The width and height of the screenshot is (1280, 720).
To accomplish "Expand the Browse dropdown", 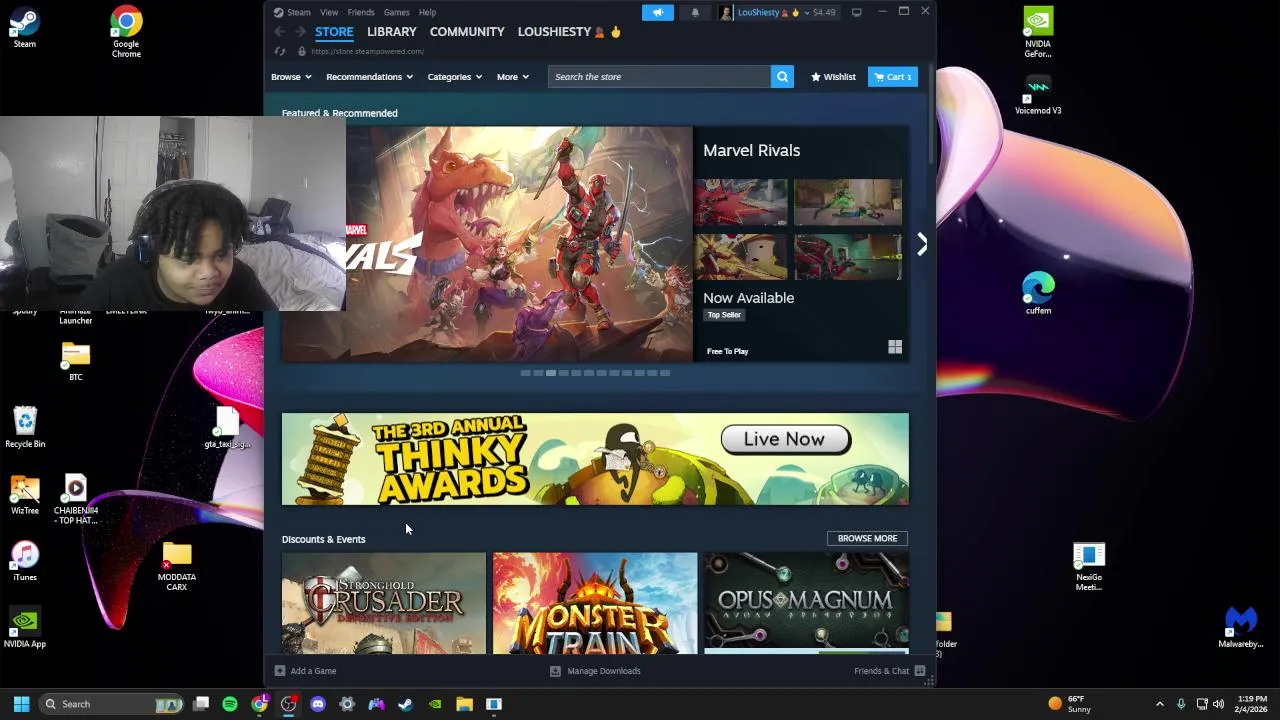I will 291,77.
